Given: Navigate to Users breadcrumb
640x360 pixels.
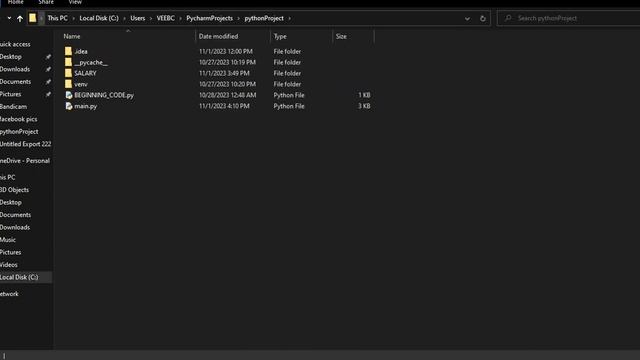Looking at the screenshot, I should 138,18.
